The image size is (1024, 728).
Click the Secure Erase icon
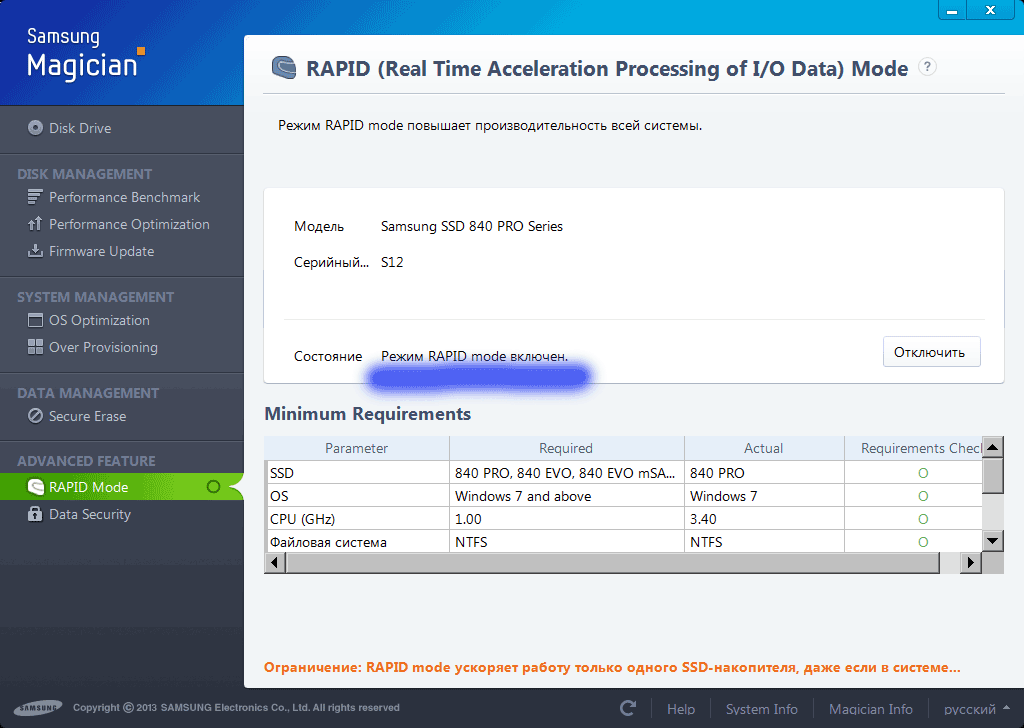35,416
